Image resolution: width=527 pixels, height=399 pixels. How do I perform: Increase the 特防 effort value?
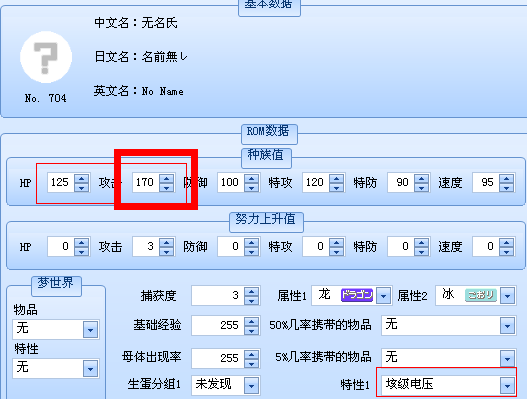click(x=421, y=242)
